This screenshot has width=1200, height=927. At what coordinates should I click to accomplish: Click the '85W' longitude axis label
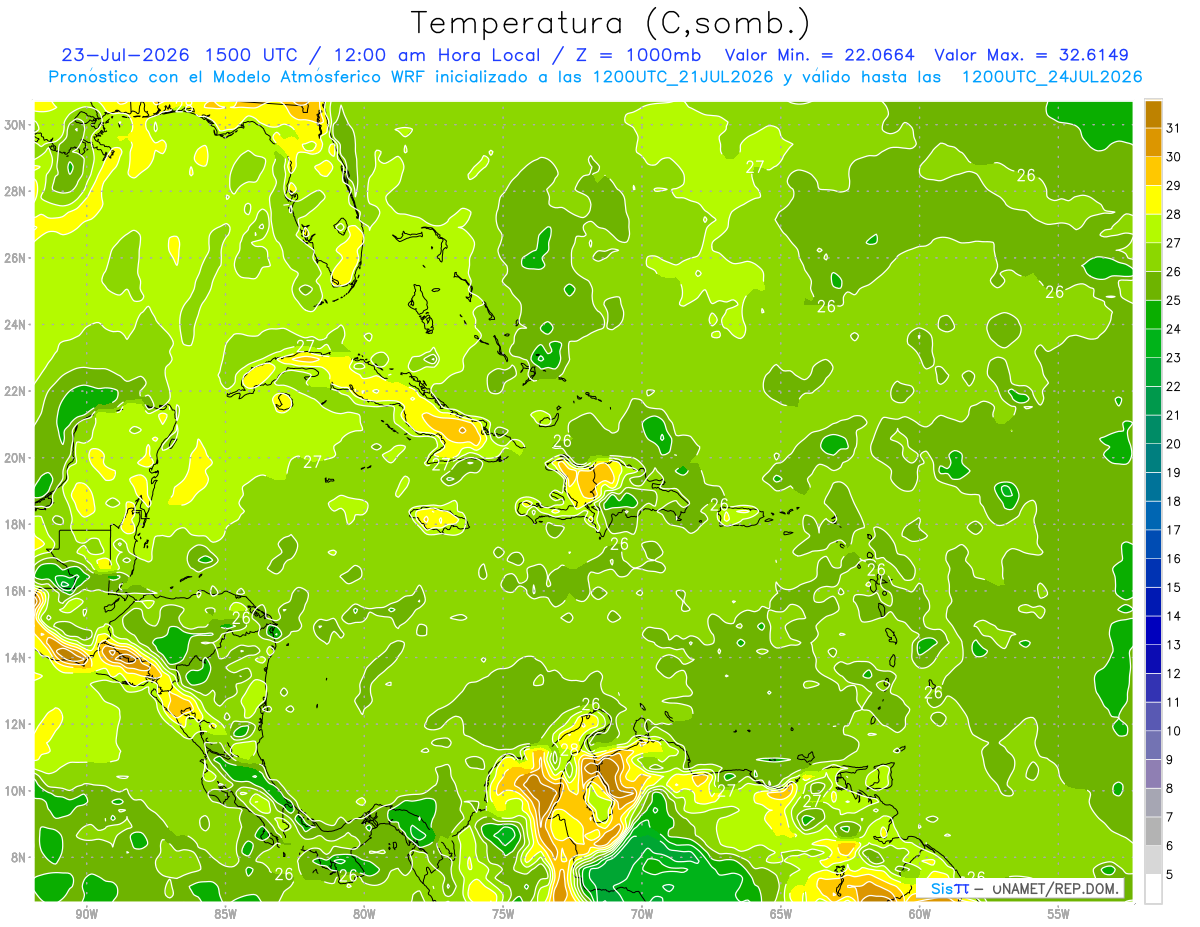tap(225, 914)
